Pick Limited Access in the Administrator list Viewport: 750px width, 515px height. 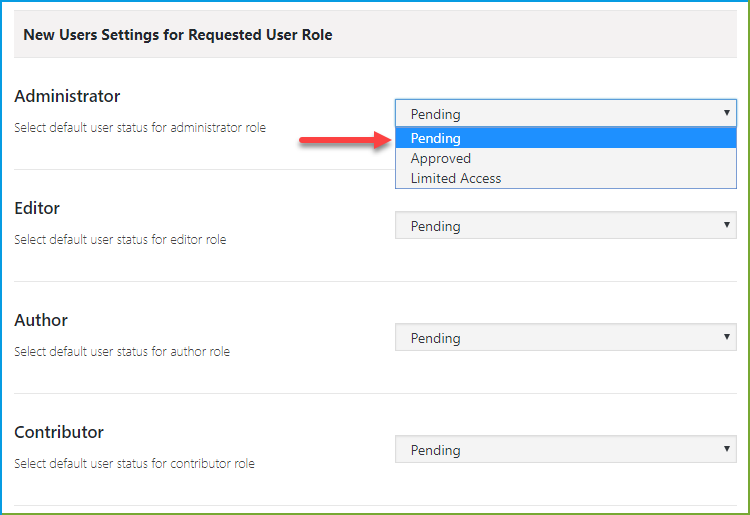coord(456,179)
